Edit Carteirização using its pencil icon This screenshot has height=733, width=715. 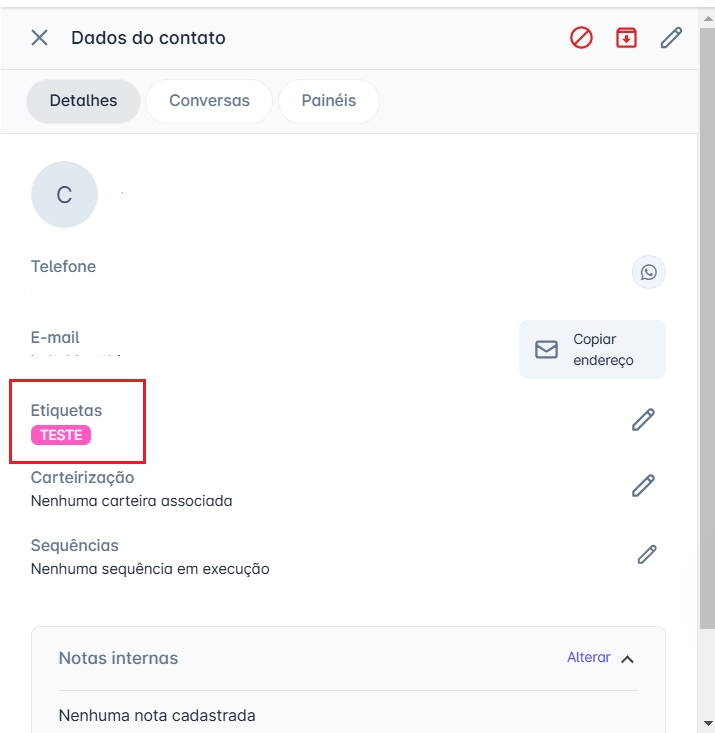[643, 486]
